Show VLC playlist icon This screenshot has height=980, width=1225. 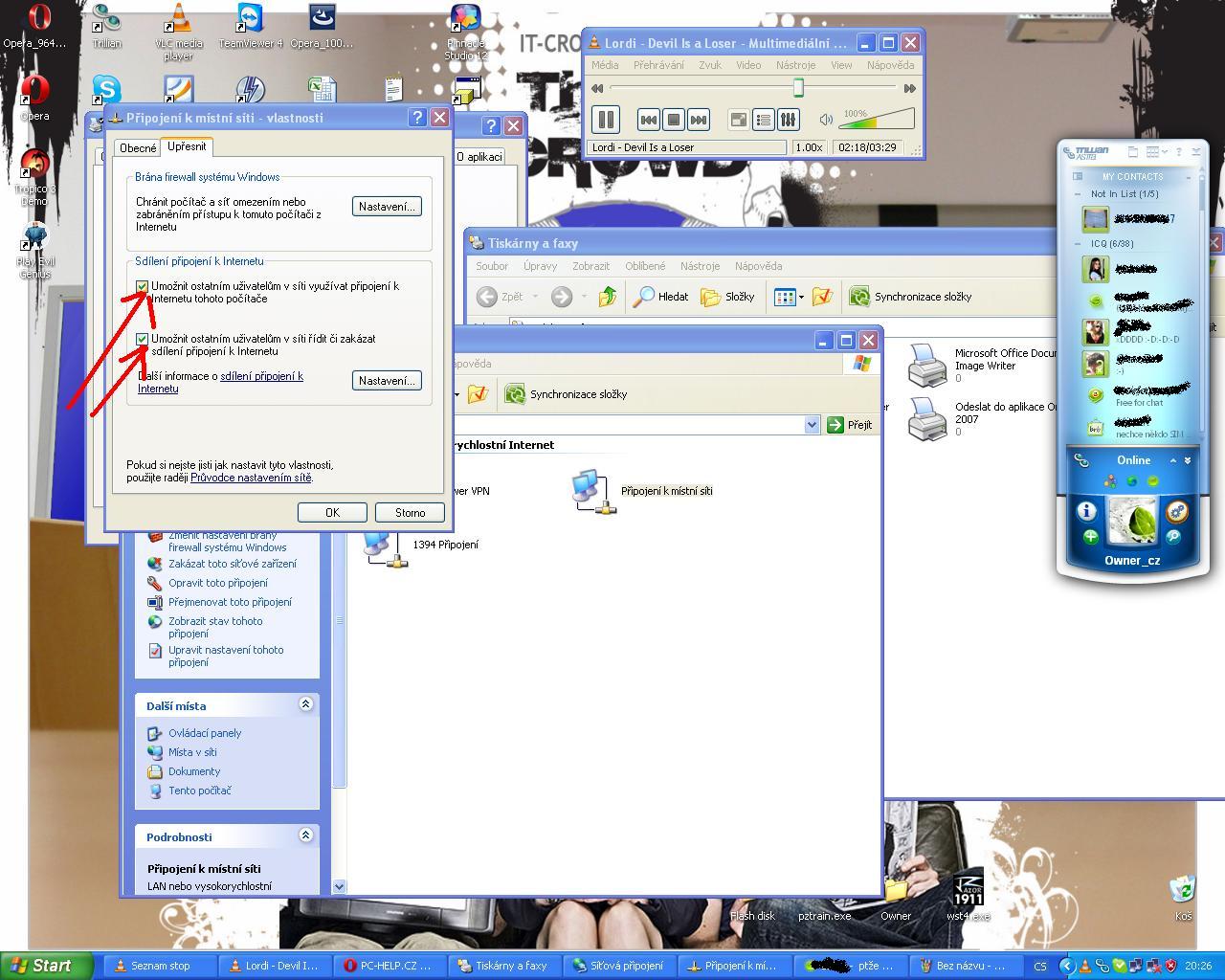764,120
